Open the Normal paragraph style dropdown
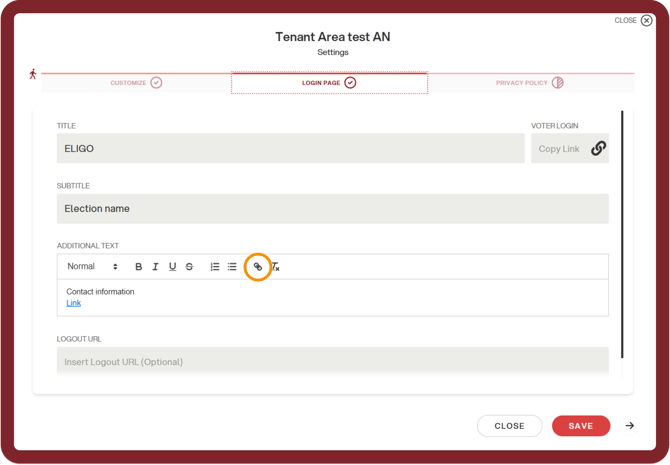Image resolution: width=670 pixels, height=465 pixels. [x=92, y=266]
